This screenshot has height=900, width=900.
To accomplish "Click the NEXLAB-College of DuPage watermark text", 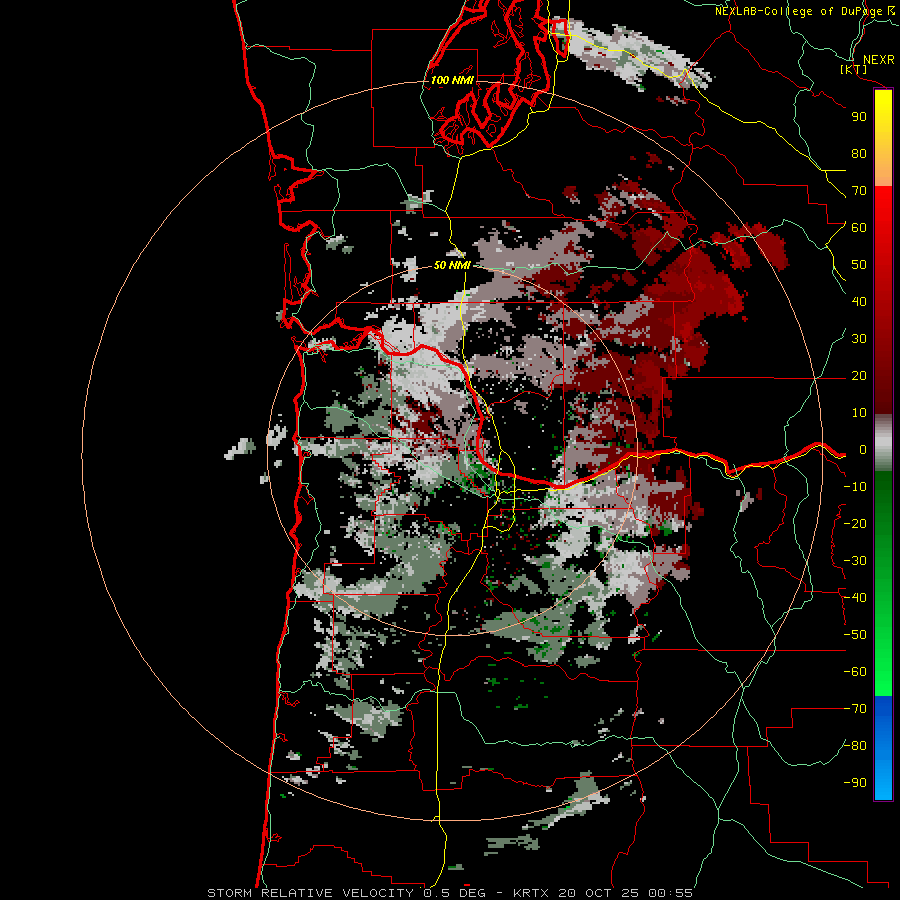I will pos(804,11).
